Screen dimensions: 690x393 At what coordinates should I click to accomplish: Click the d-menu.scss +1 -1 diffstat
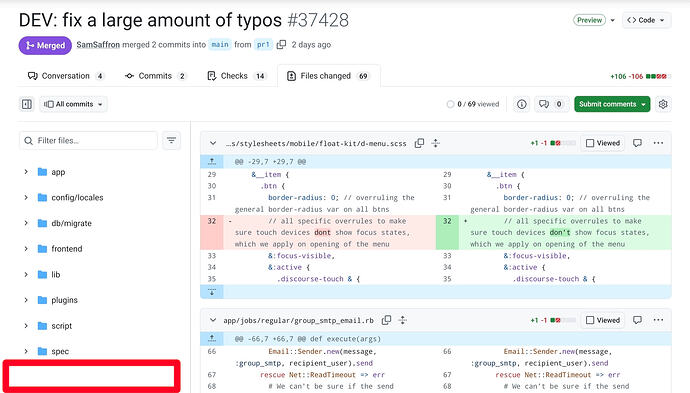click(553, 143)
